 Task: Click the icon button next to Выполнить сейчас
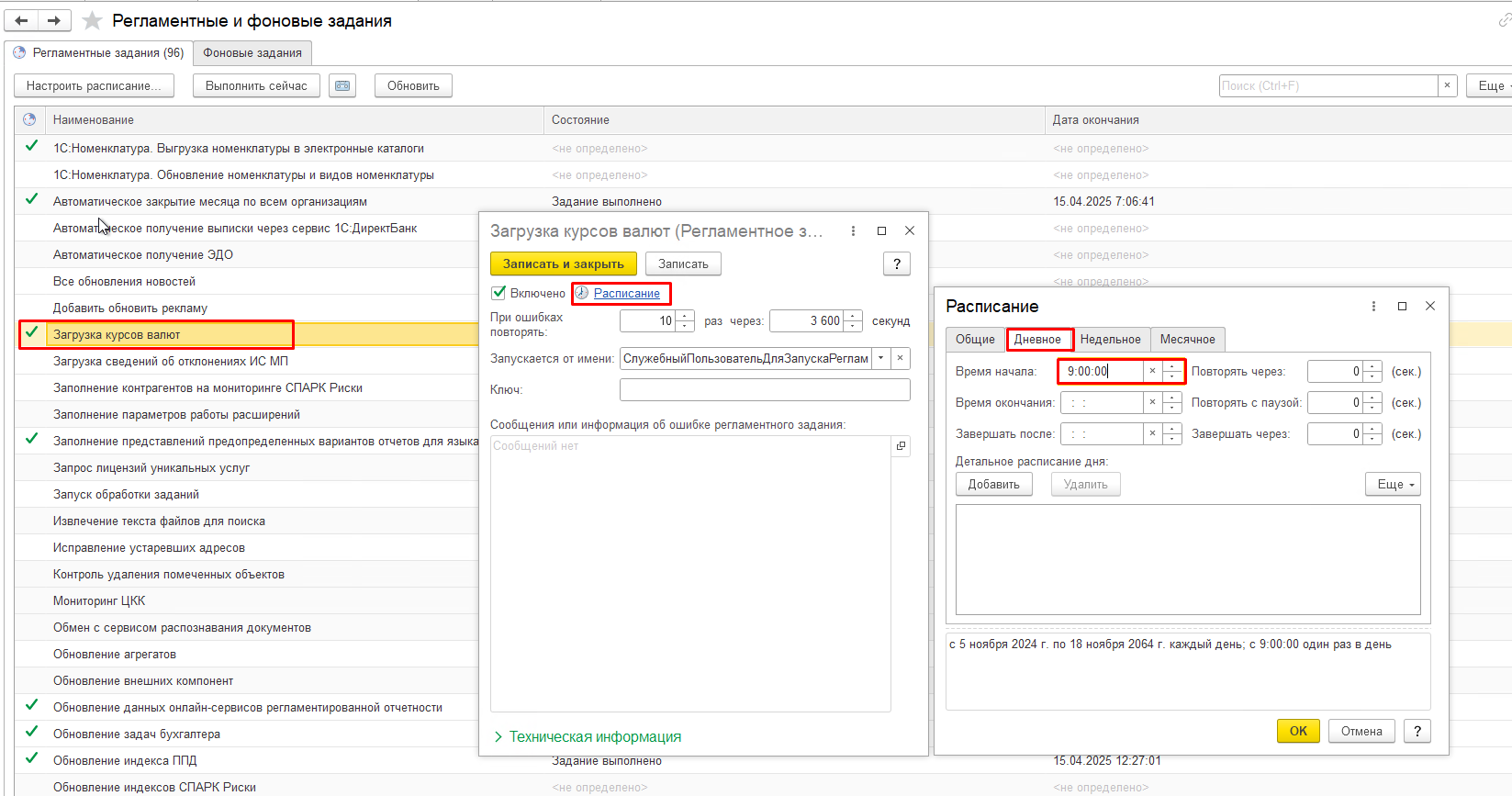(x=342, y=85)
